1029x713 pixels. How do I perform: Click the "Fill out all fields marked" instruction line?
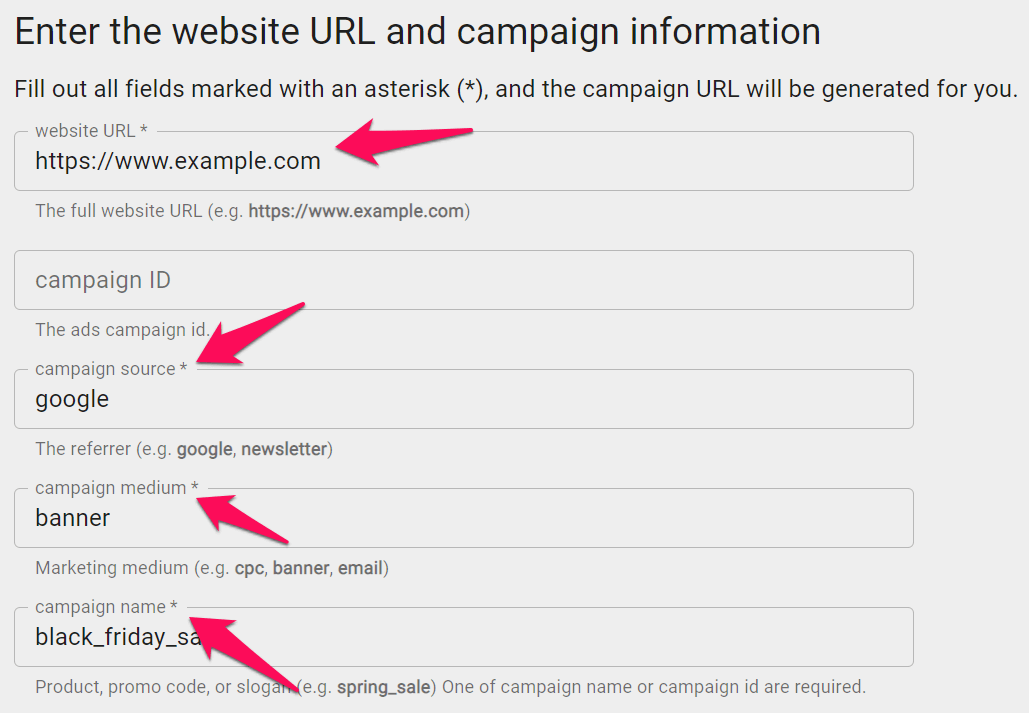(516, 89)
